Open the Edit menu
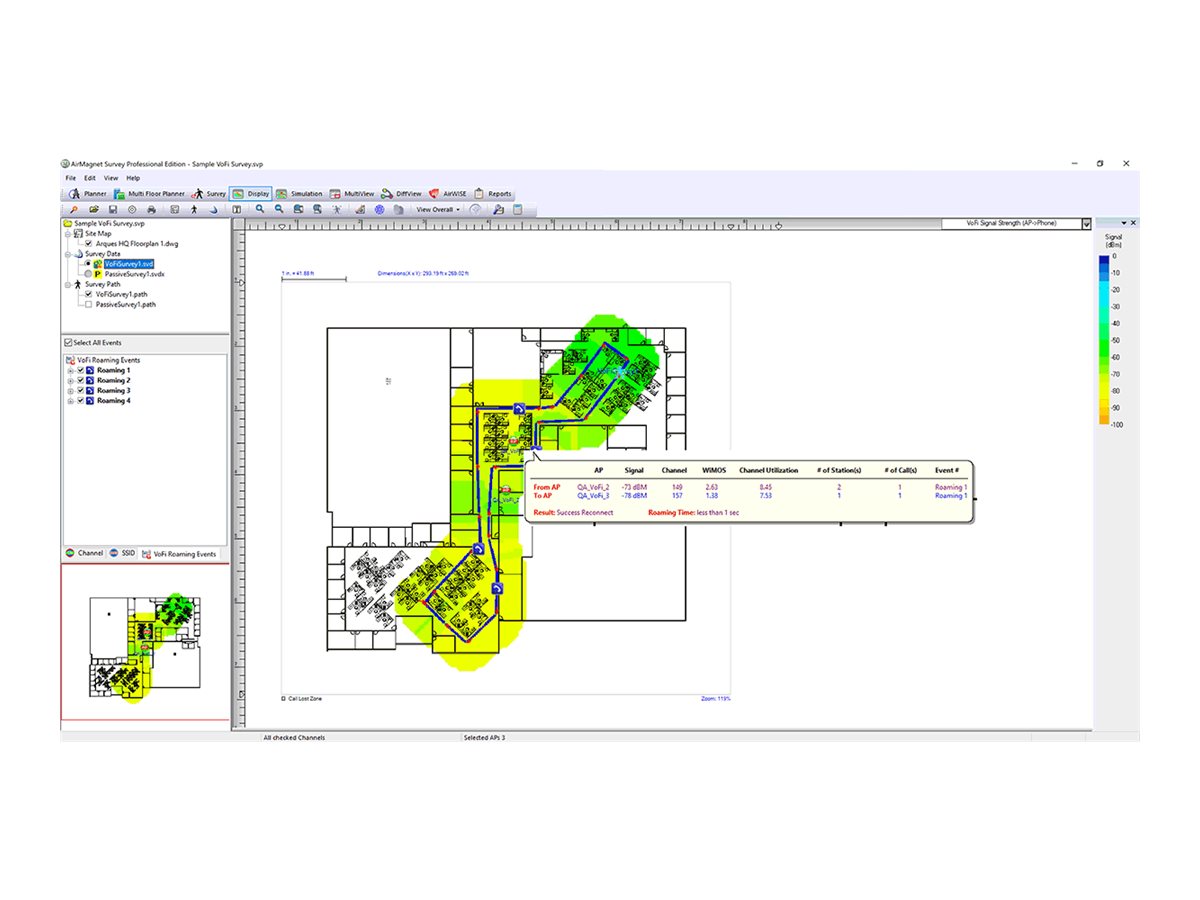This screenshot has width=1200, height=900. pos(90,178)
